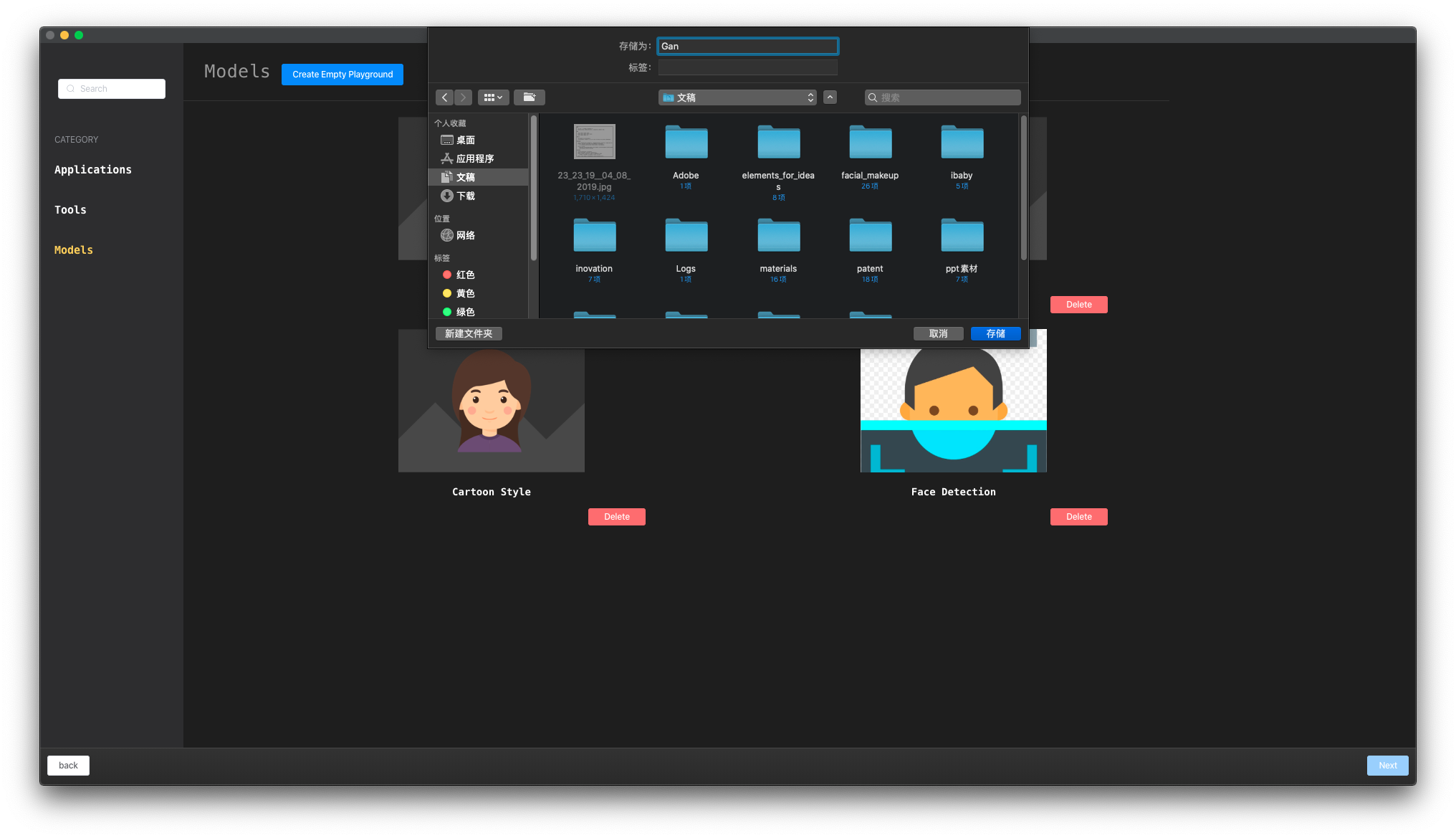1456x838 pixels.
Task: Collapse the dialog with chevron button
Action: 830,97
